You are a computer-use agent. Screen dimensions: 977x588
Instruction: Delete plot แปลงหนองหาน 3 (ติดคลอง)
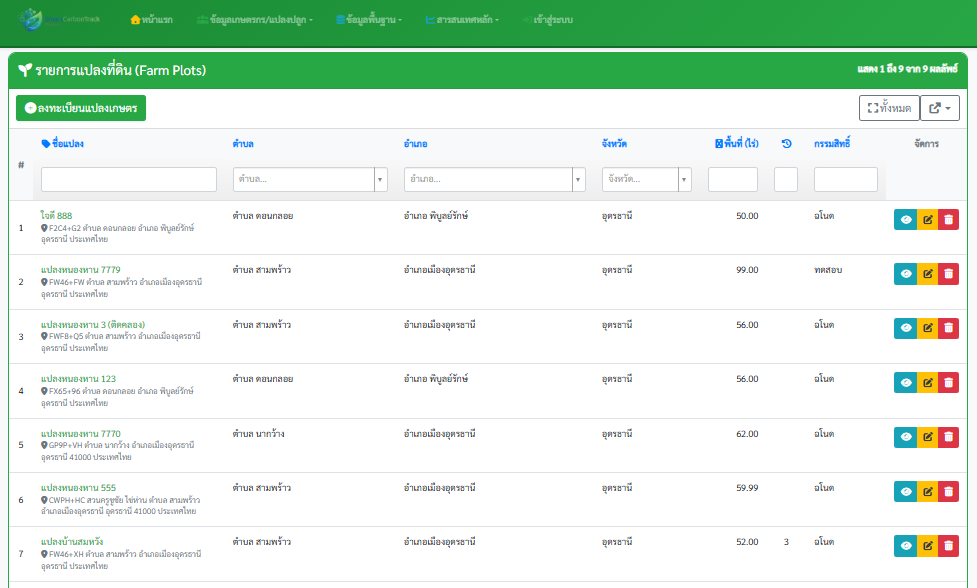pos(948,328)
